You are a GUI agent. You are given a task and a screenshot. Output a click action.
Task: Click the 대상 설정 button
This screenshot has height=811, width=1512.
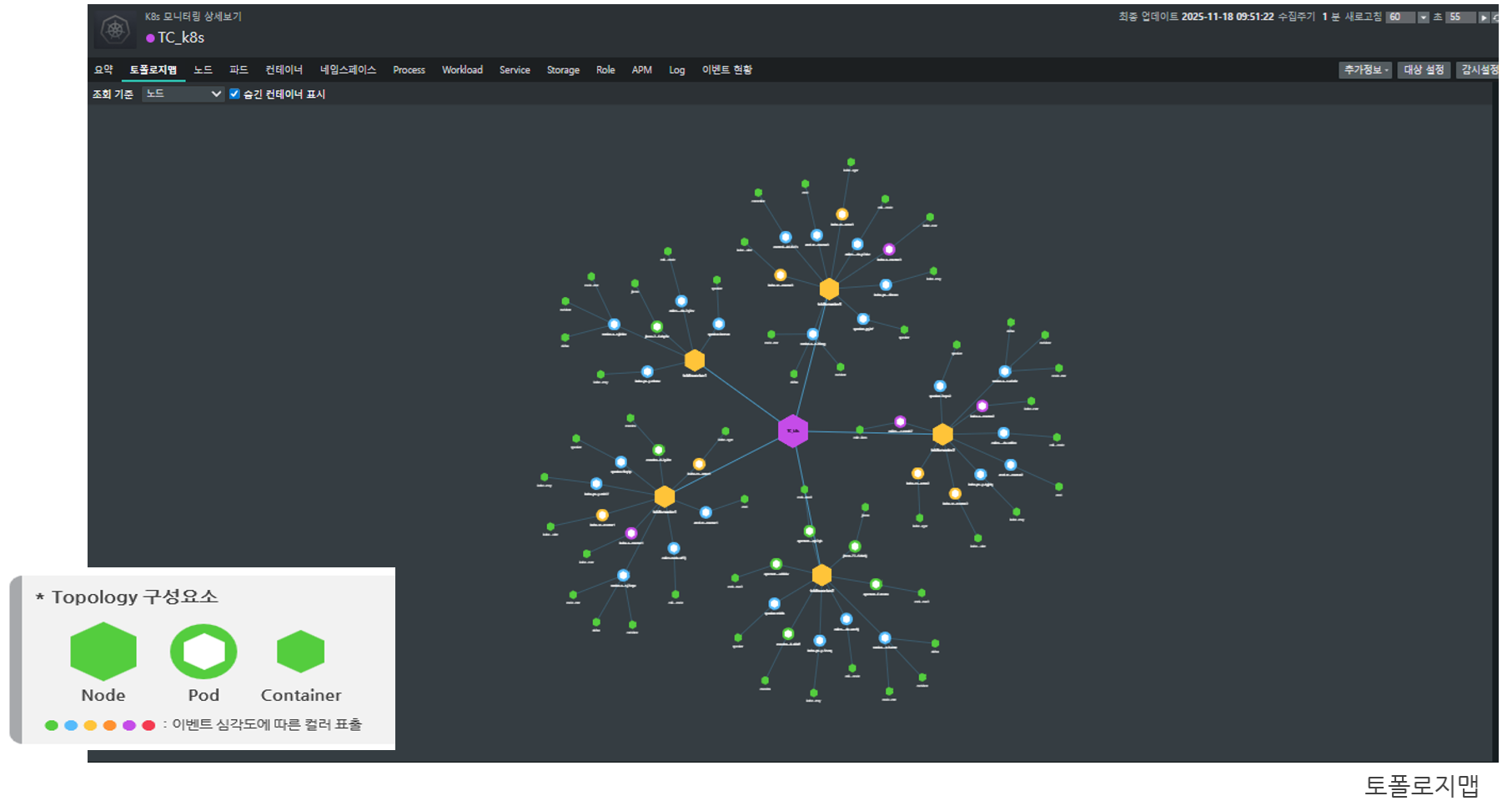(1424, 70)
